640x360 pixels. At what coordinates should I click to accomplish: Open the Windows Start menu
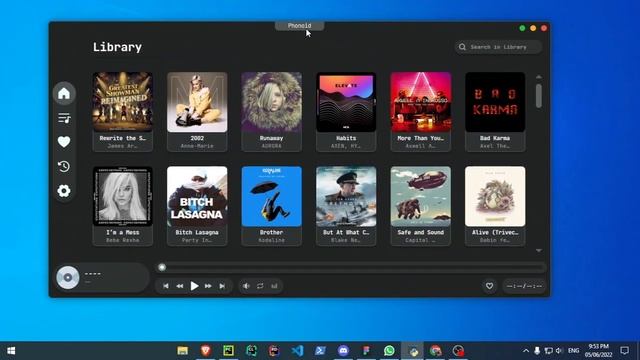[11, 351]
